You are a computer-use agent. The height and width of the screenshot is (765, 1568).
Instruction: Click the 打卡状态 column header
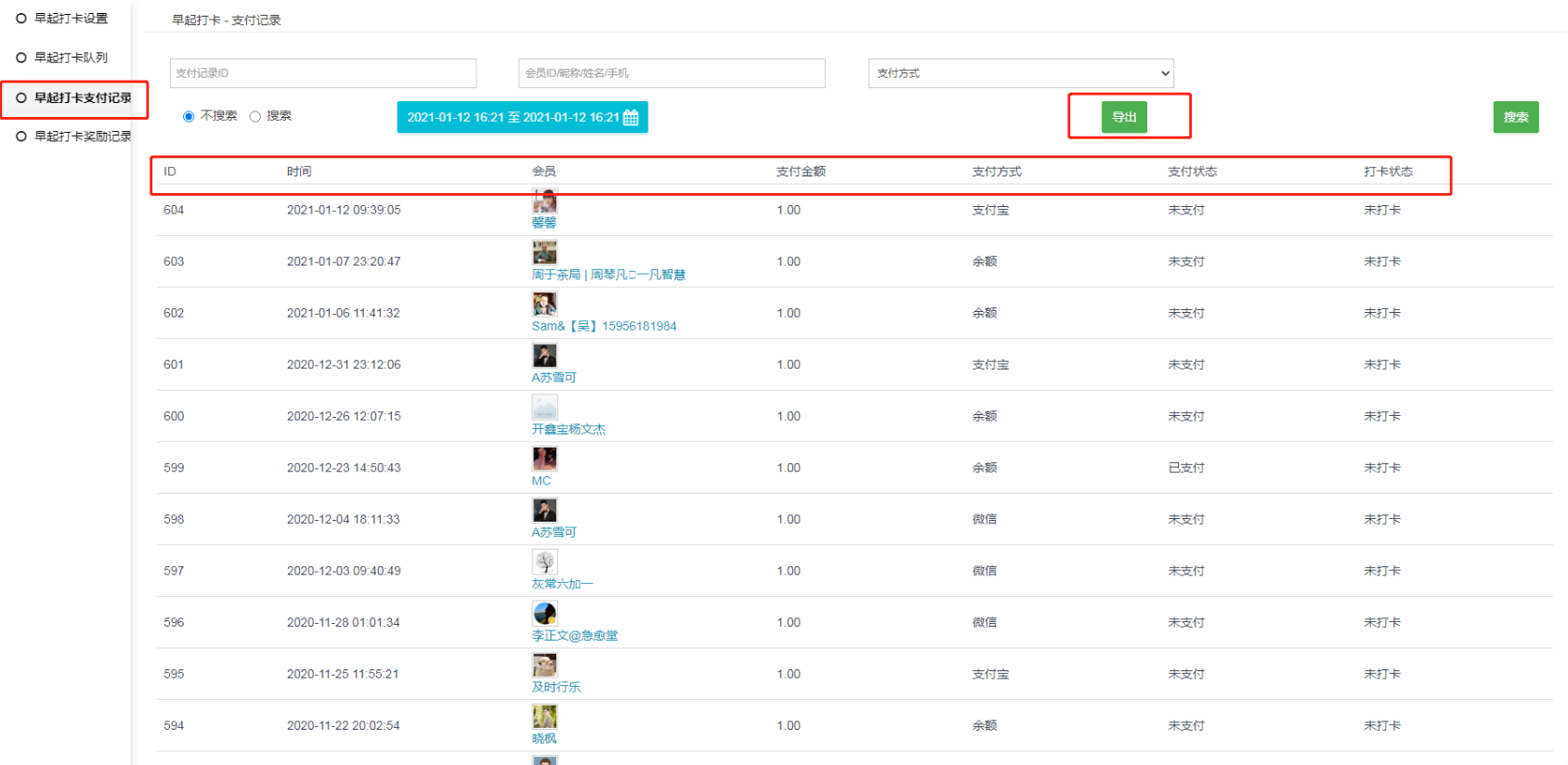coord(1389,172)
